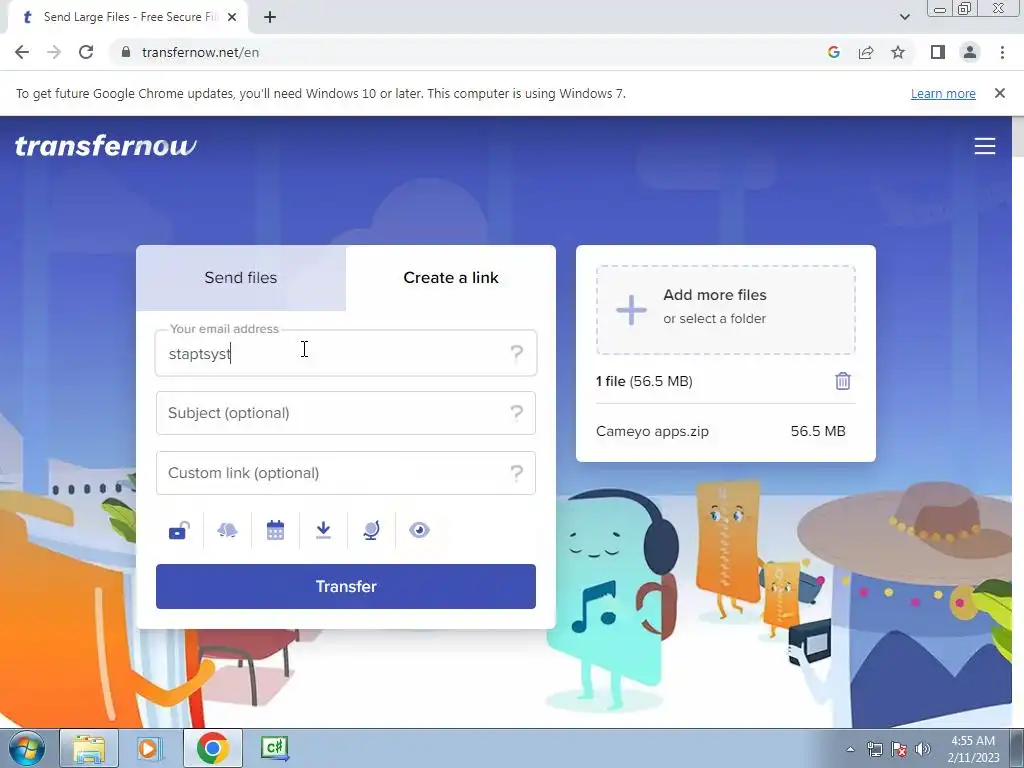Viewport: 1024px width, 768px height.
Task: Toggle the browser side panel icon
Action: [x=938, y=52]
